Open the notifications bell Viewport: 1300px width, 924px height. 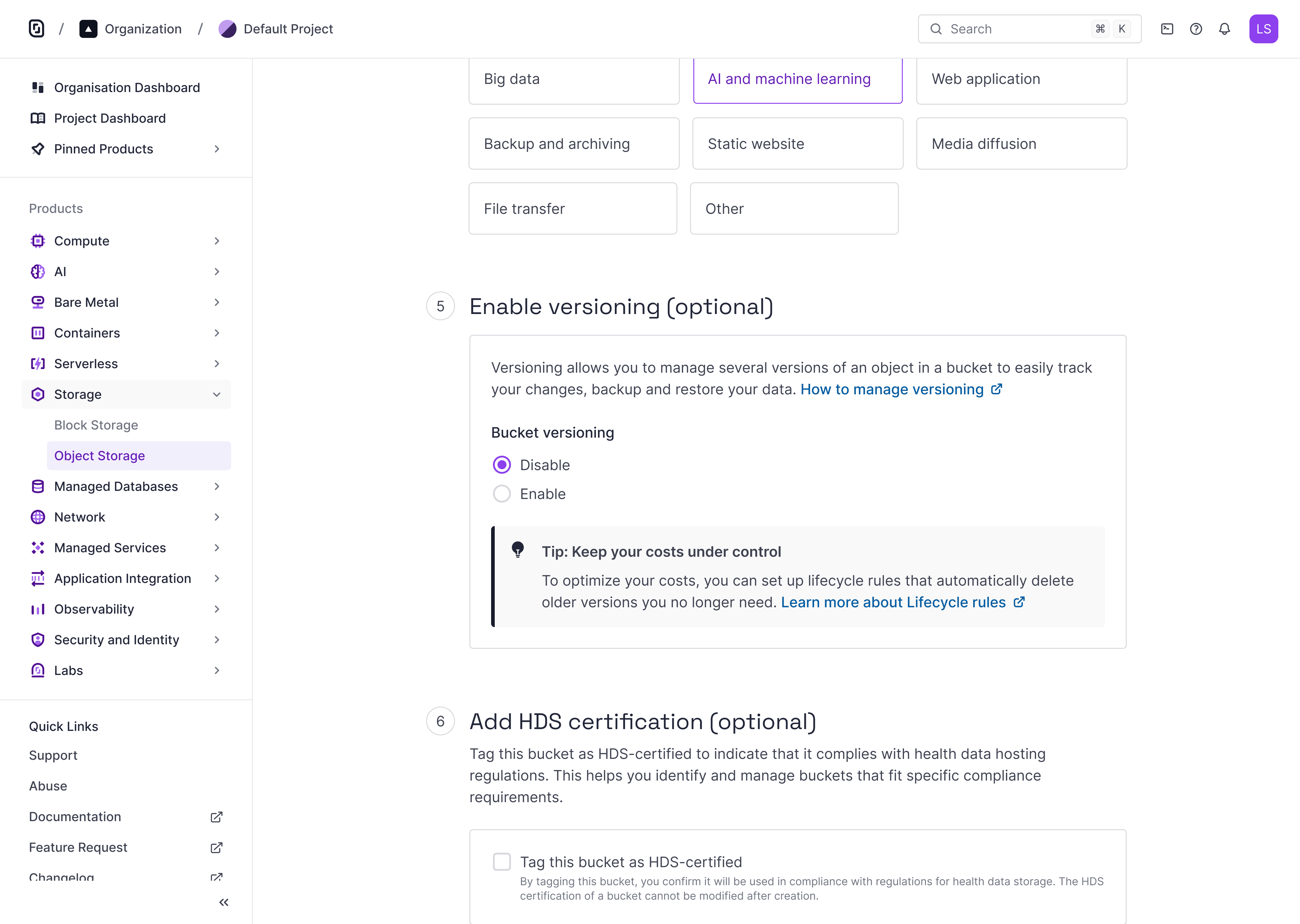1224,29
